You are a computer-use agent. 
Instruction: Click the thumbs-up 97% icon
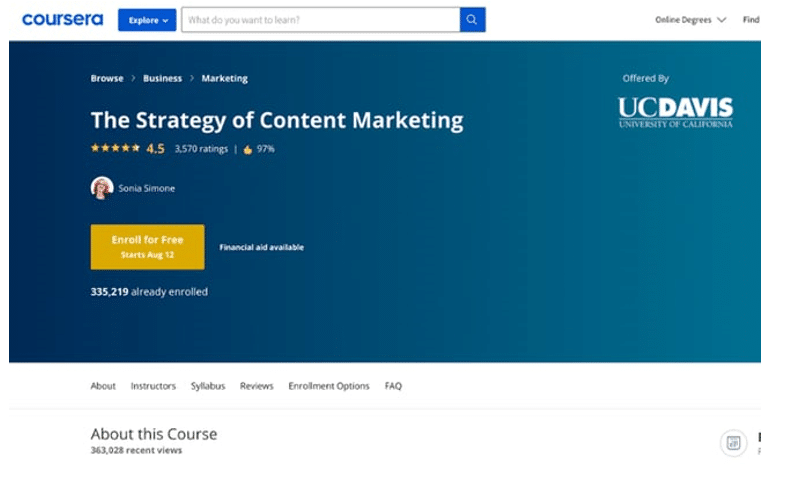[248, 149]
